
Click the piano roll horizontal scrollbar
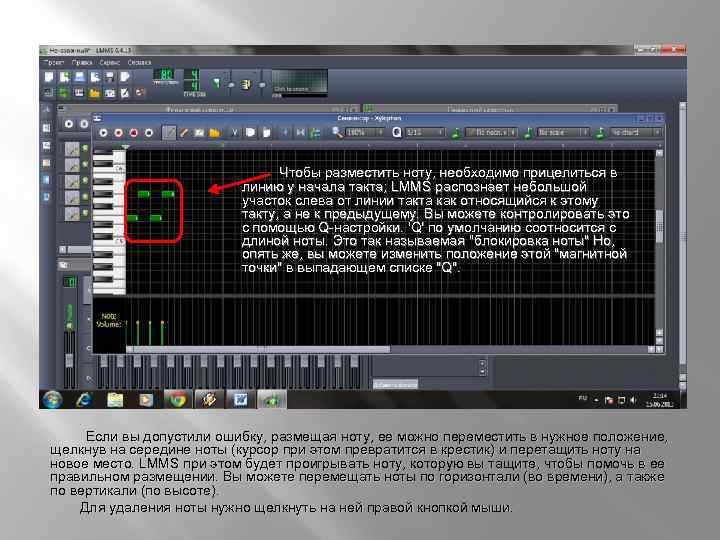(x=259, y=349)
